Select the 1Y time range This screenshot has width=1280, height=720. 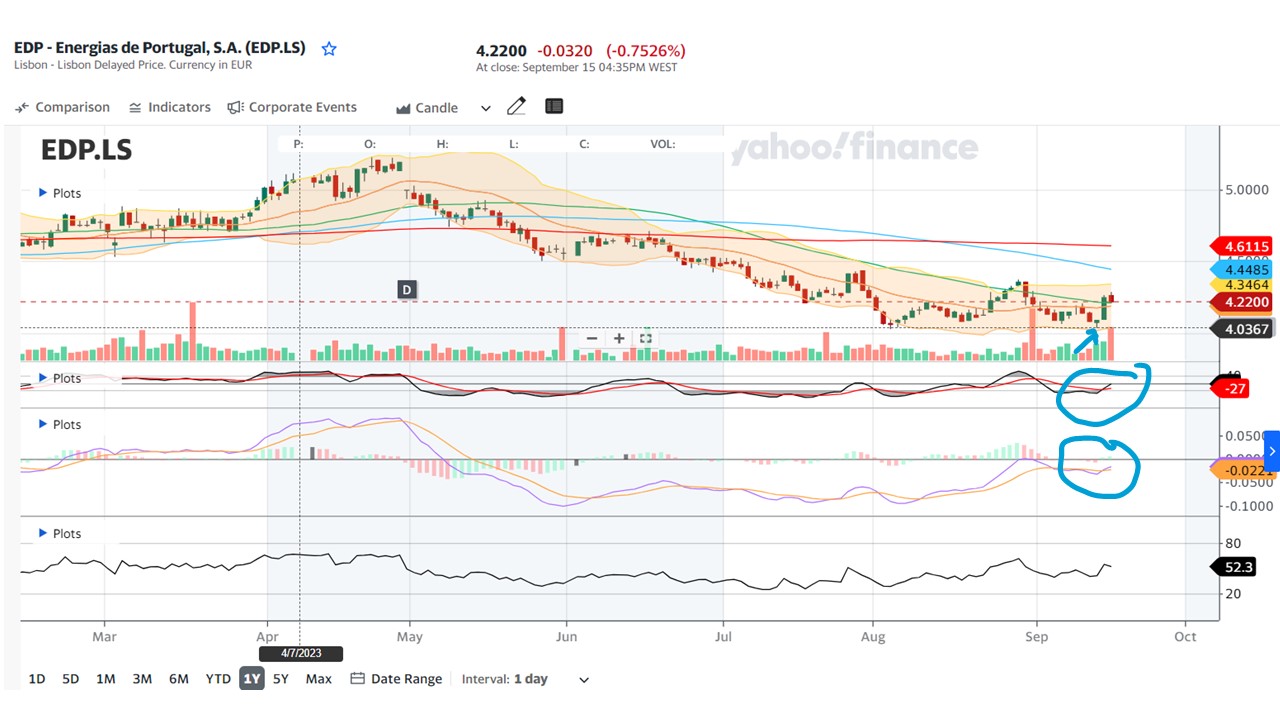252,679
